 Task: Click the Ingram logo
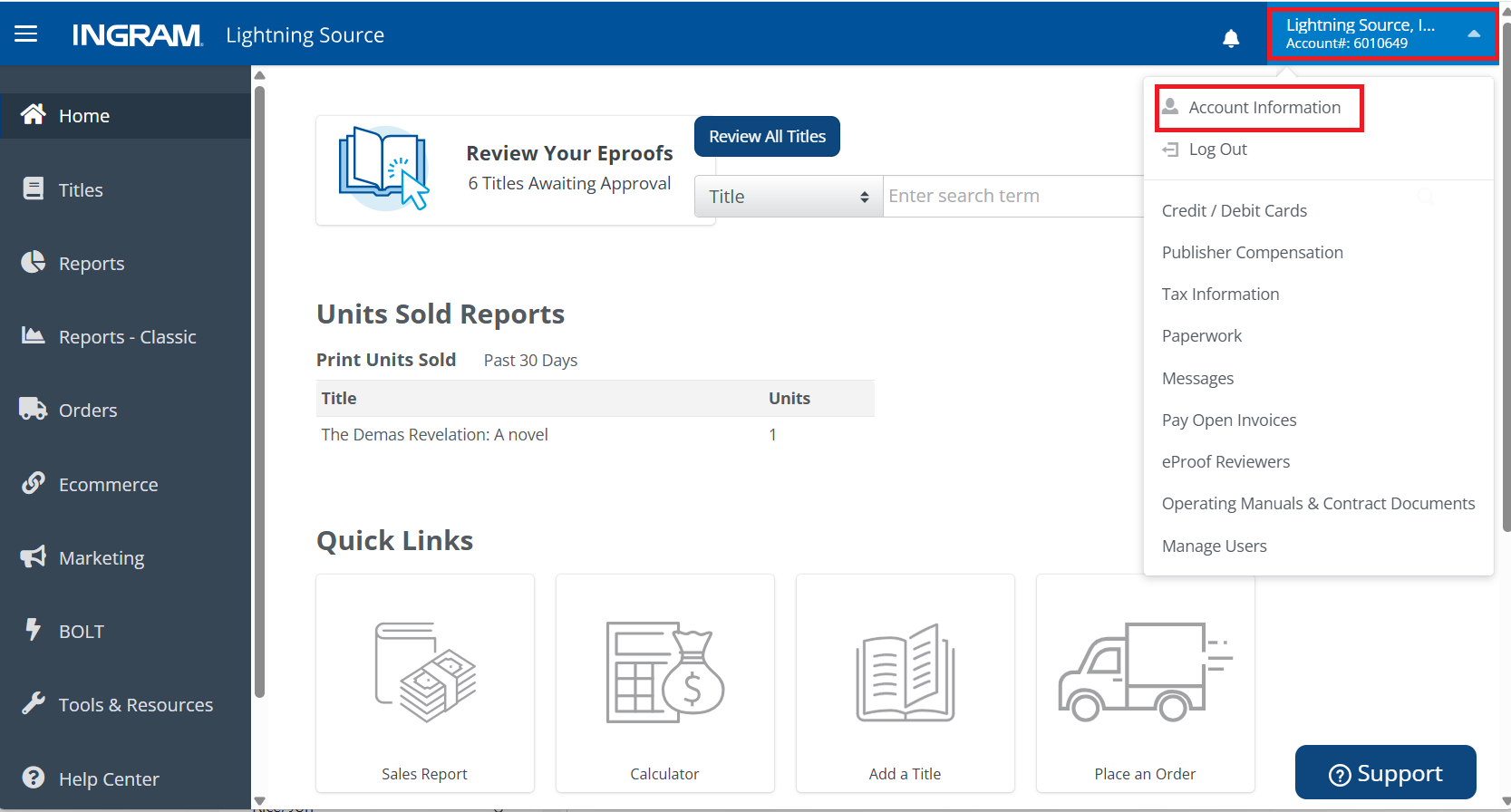point(138,35)
